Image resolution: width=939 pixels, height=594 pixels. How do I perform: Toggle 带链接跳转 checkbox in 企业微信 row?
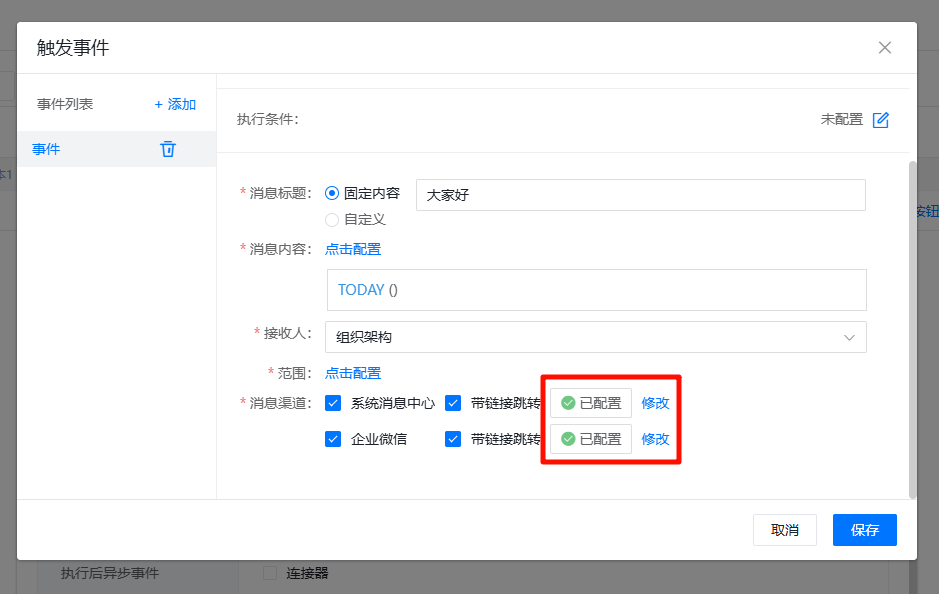coord(453,439)
